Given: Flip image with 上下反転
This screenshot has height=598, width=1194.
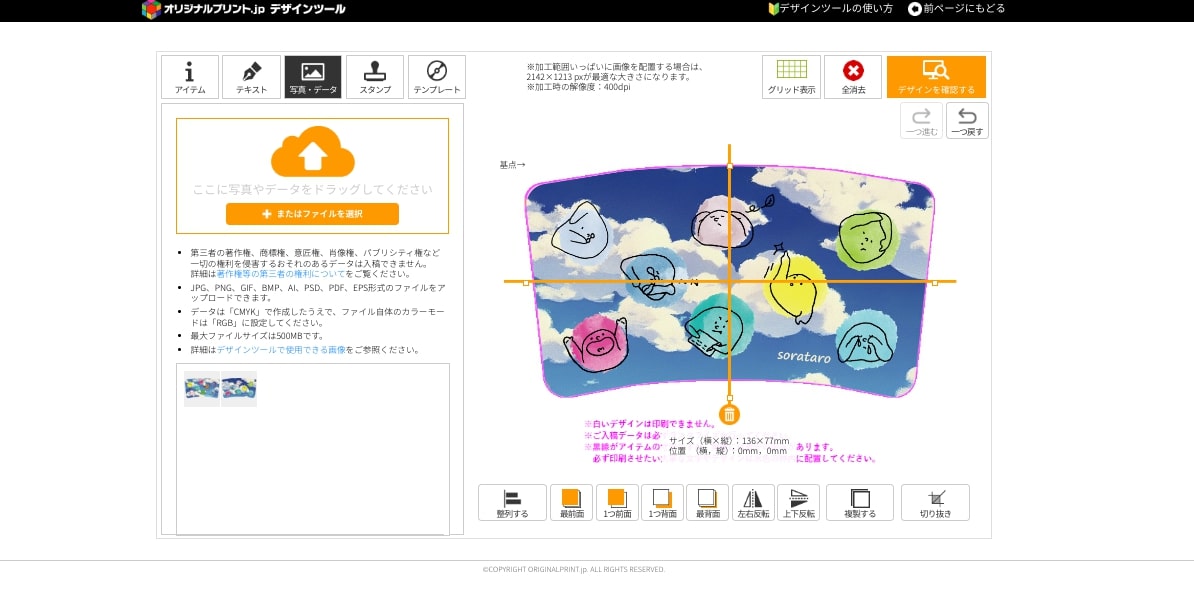Looking at the screenshot, I should (x=799, y=503).
